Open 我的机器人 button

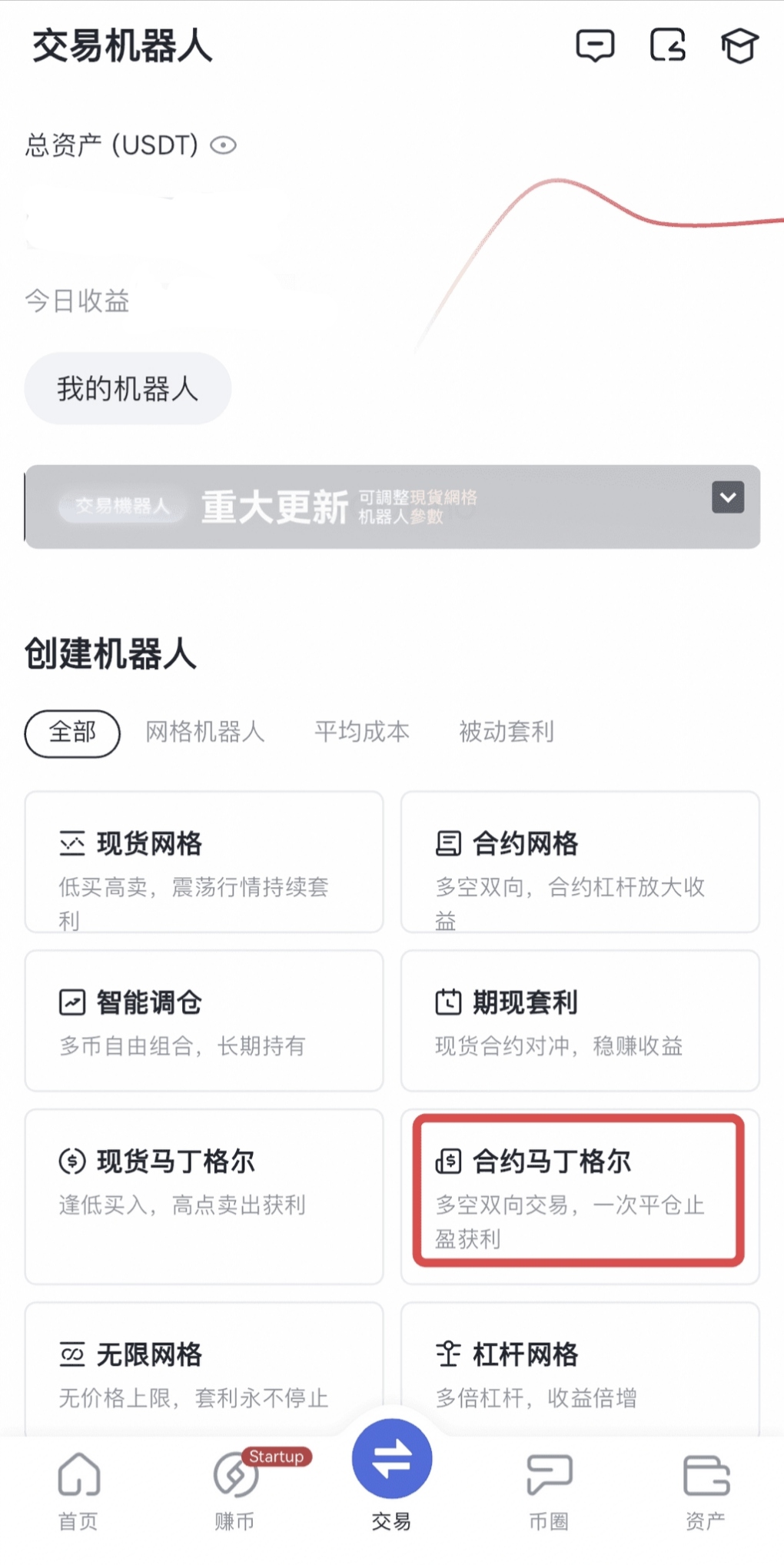tap(128, 389)
